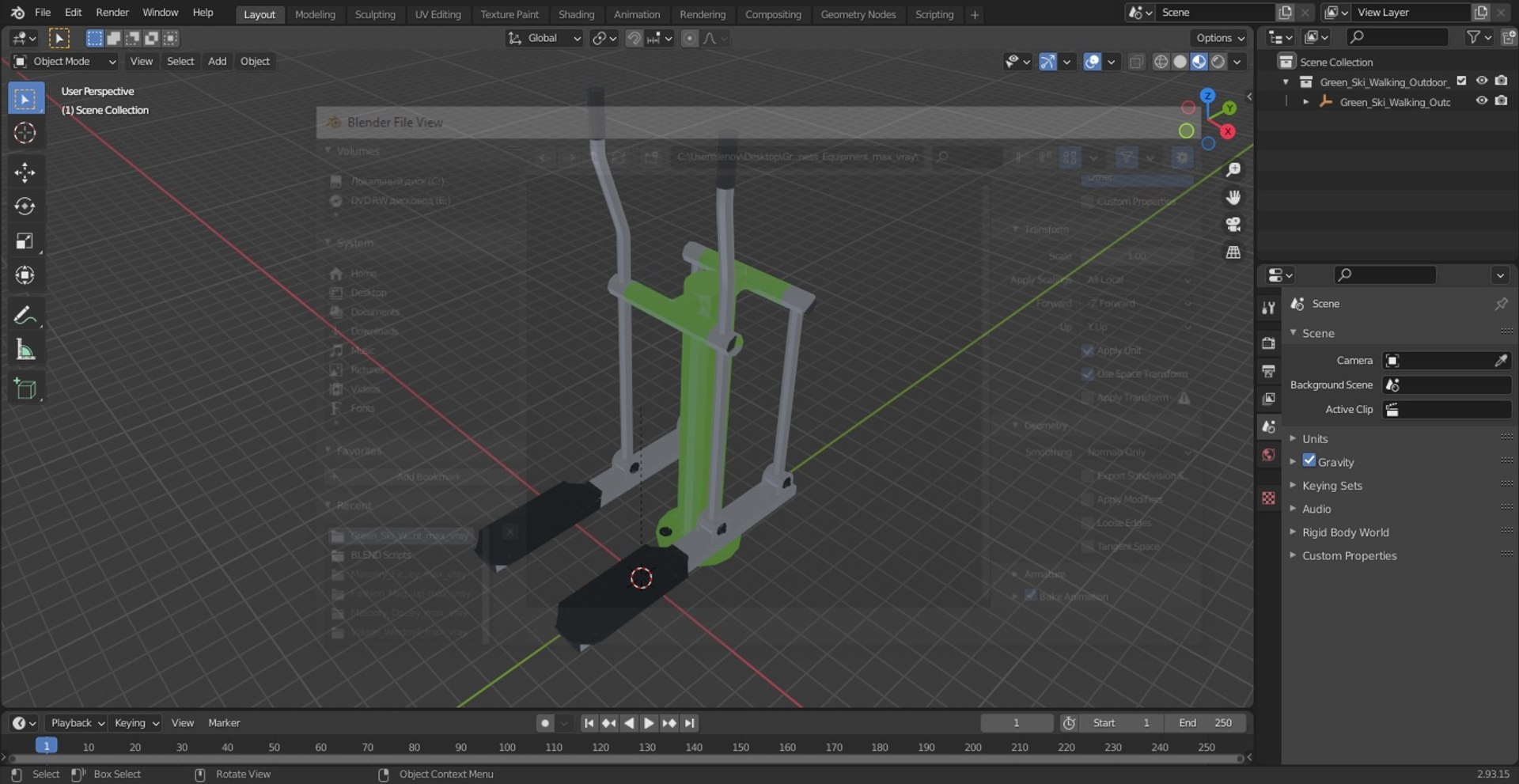Screen dimensions: 1519x784
Task: Disable rendering for Green_Ski_Walking_Outdoor collection
Action: 1501,81
